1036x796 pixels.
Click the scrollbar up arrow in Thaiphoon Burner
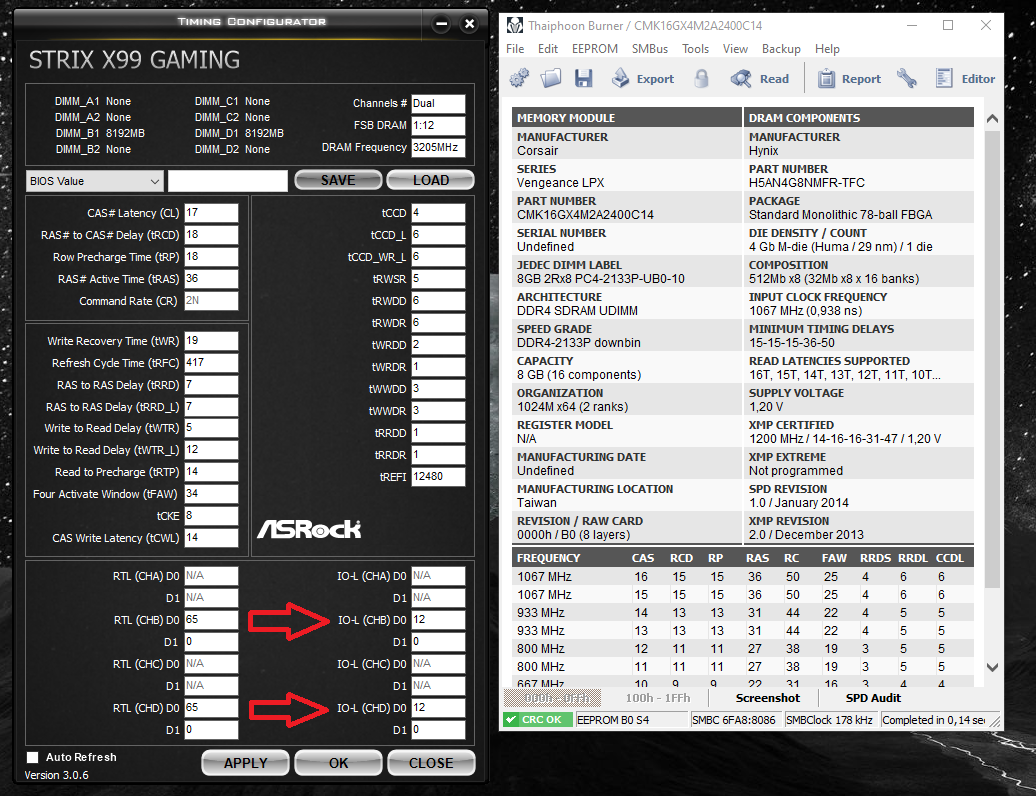992,119
